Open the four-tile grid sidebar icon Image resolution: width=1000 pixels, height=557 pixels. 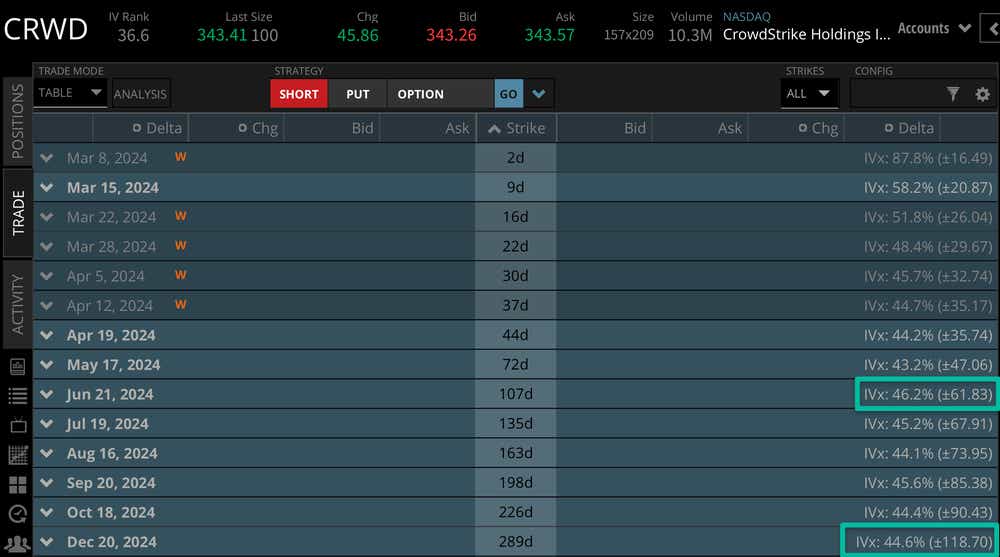[x=17, y=485]
